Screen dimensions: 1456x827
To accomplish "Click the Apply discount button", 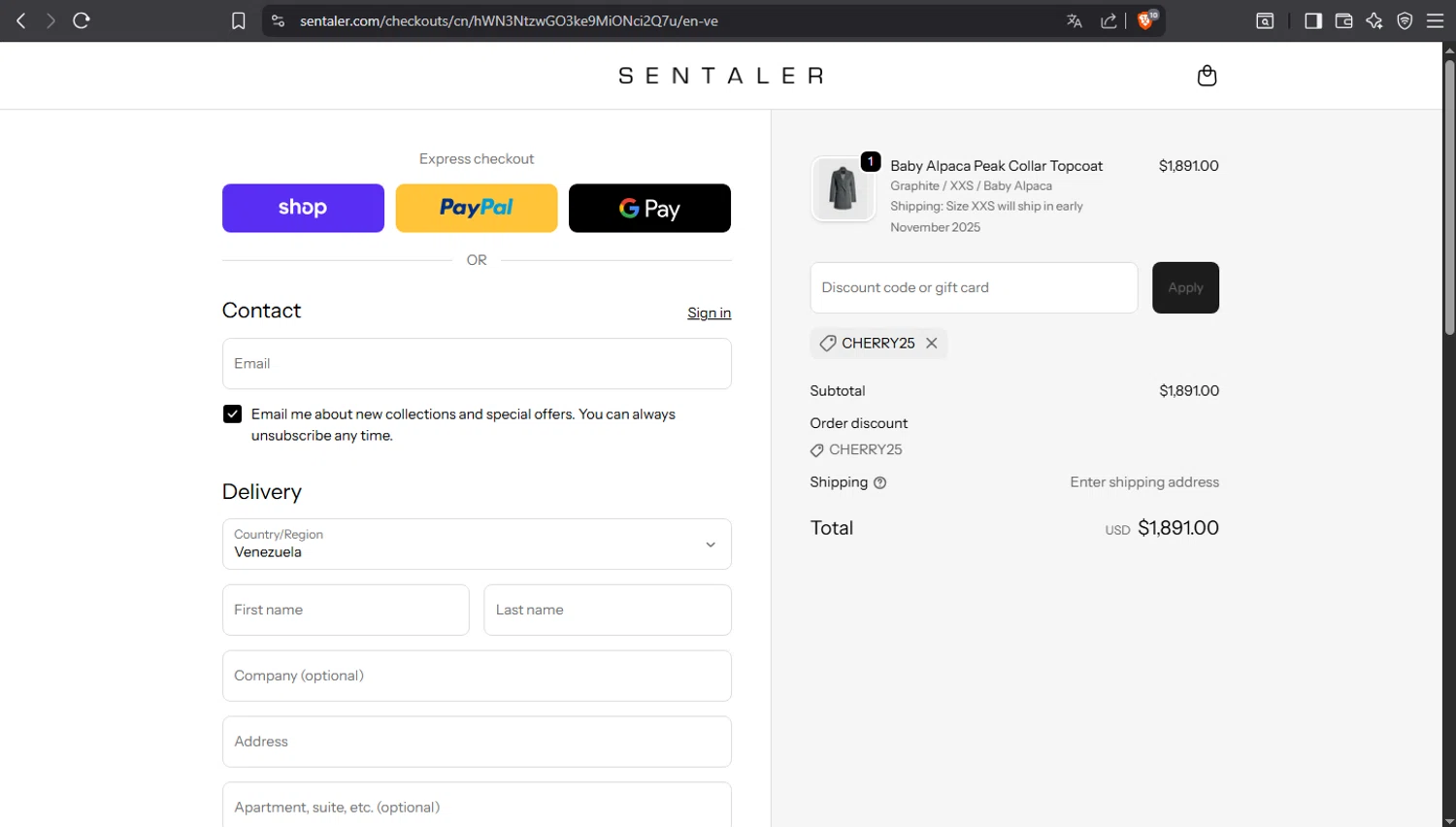I will 1185,287.
